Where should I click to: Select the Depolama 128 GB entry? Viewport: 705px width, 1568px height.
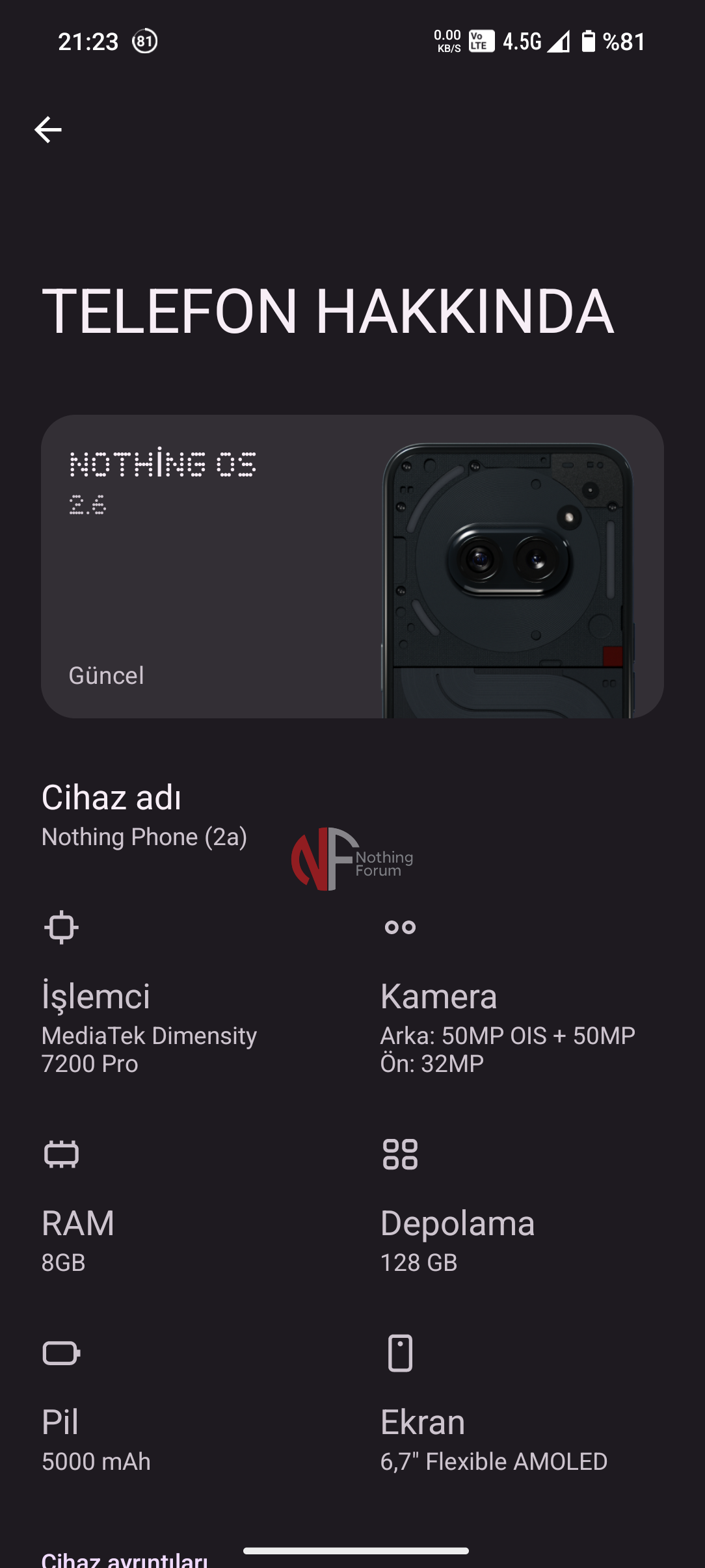pos(457,1240)
